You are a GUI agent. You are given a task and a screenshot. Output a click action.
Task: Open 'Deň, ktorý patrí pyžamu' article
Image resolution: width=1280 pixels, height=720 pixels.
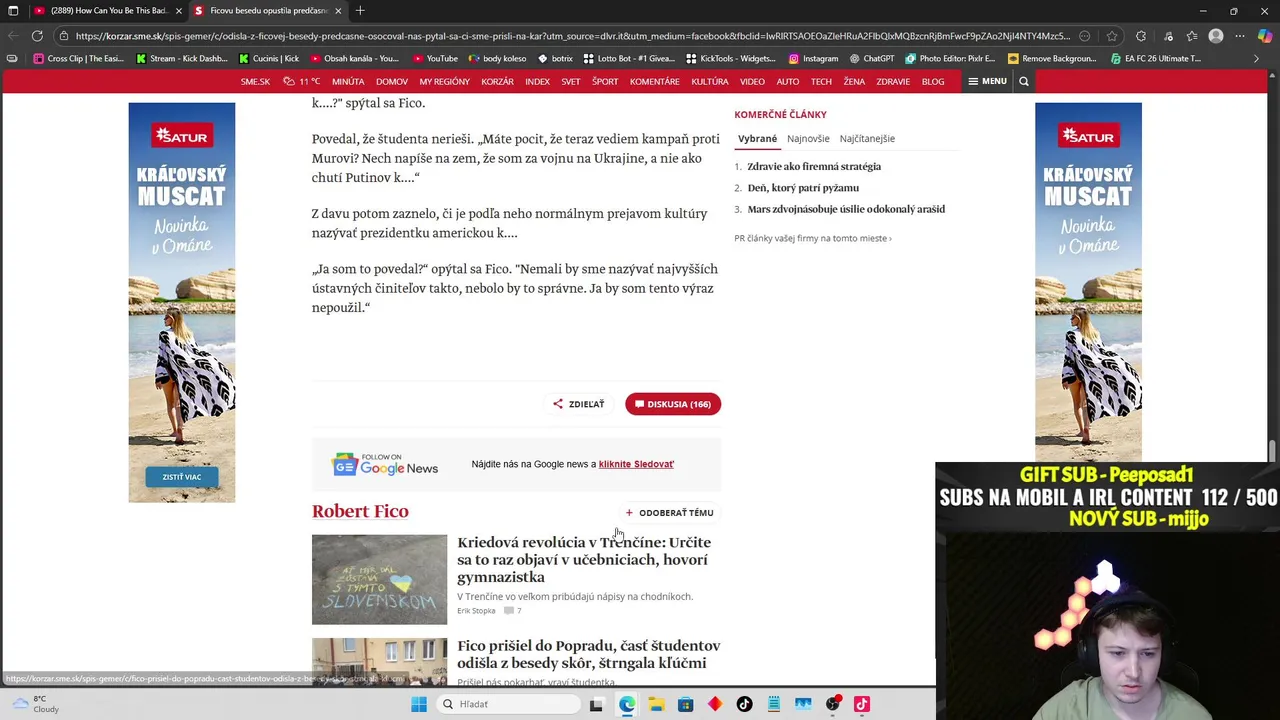(803, 188)
